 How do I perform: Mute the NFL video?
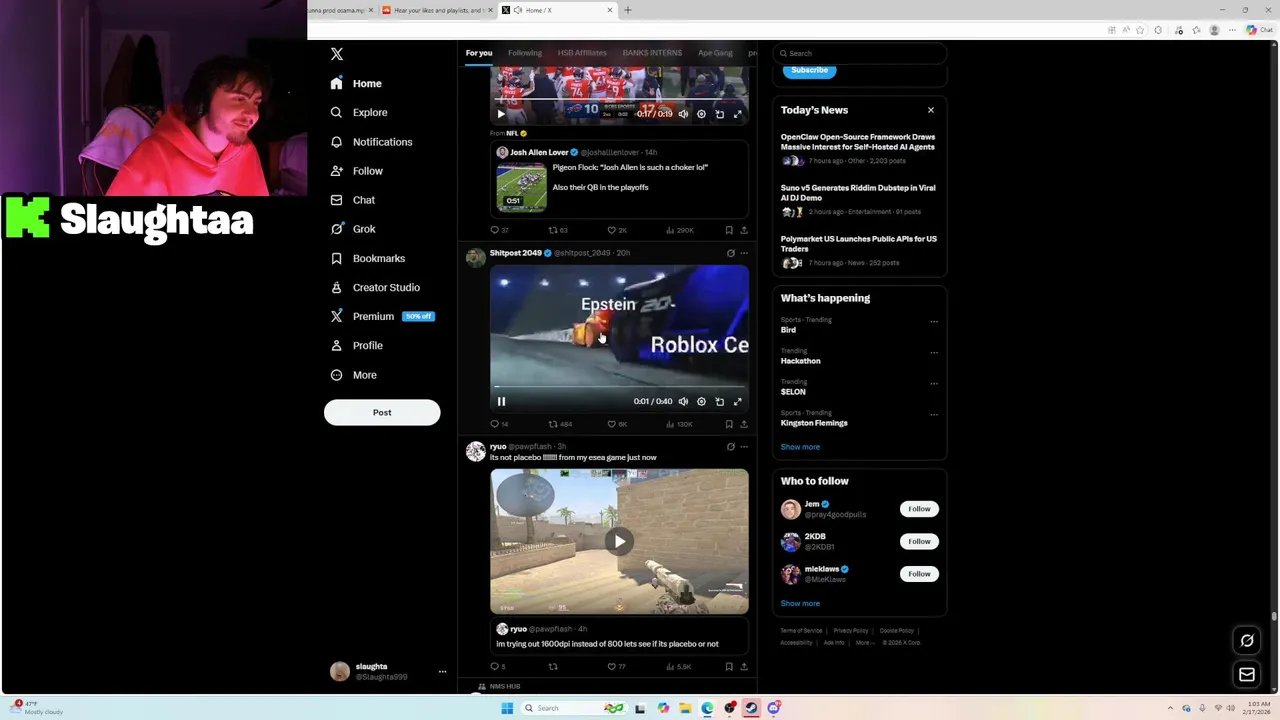683,114
